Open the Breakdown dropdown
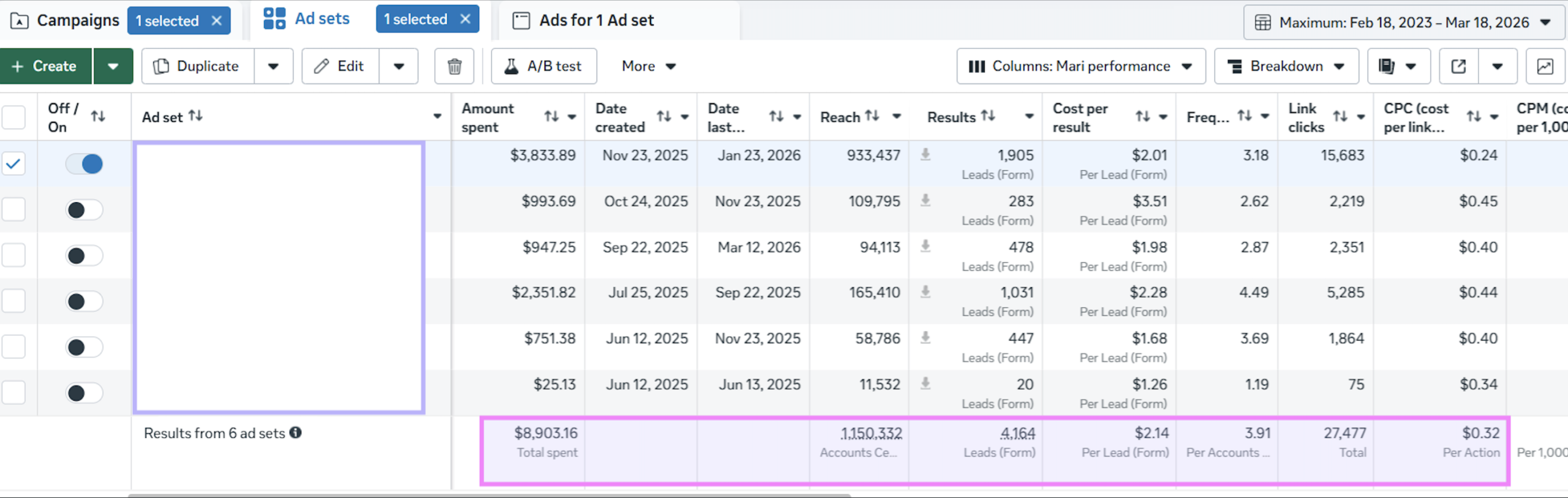 point(1286,66)
